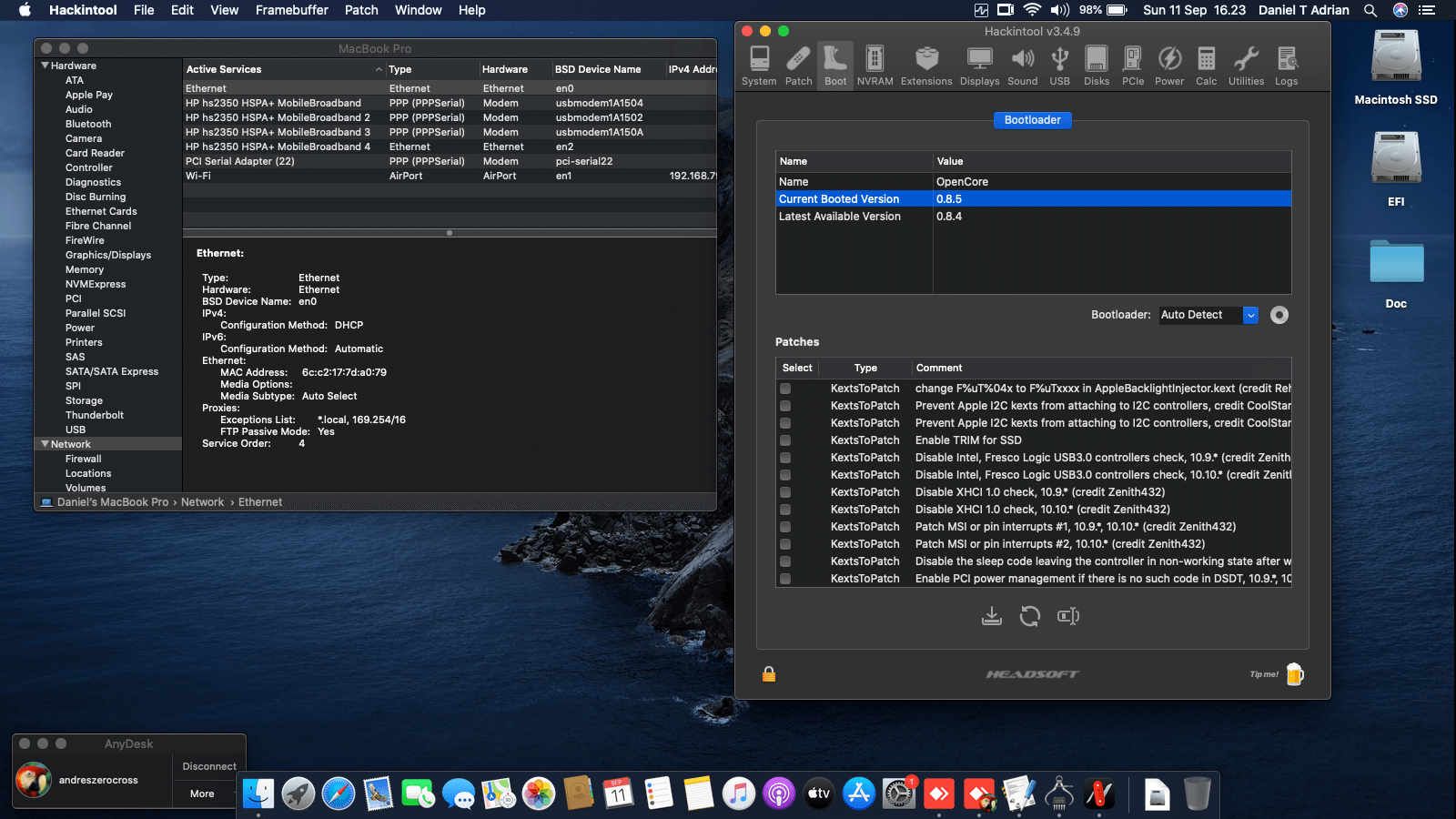Click the download patches icon below list
Screen dimensions: 1456x819
[x=992, y=616]
